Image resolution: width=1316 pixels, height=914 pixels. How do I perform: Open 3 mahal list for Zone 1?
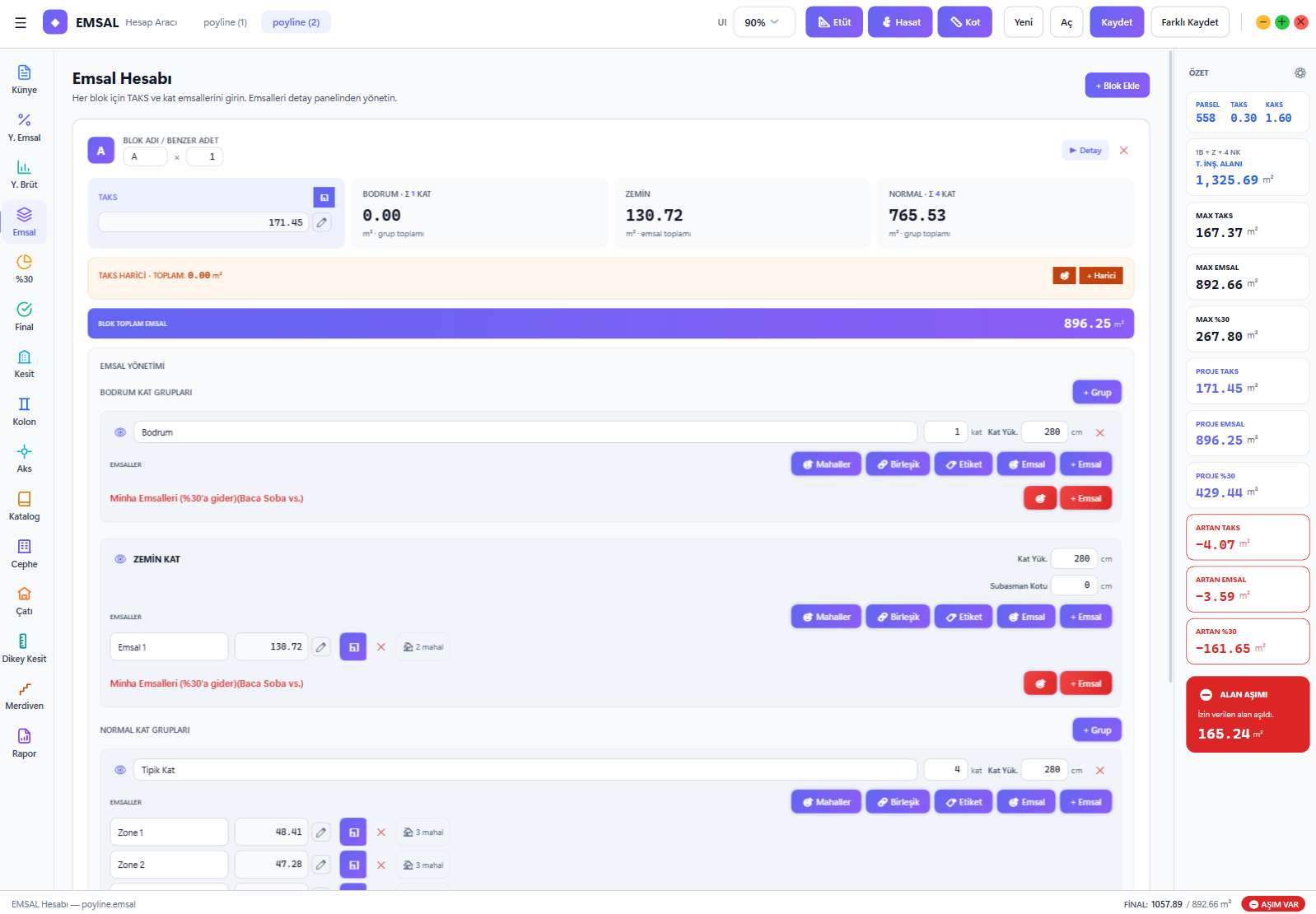tap(423, 832)
